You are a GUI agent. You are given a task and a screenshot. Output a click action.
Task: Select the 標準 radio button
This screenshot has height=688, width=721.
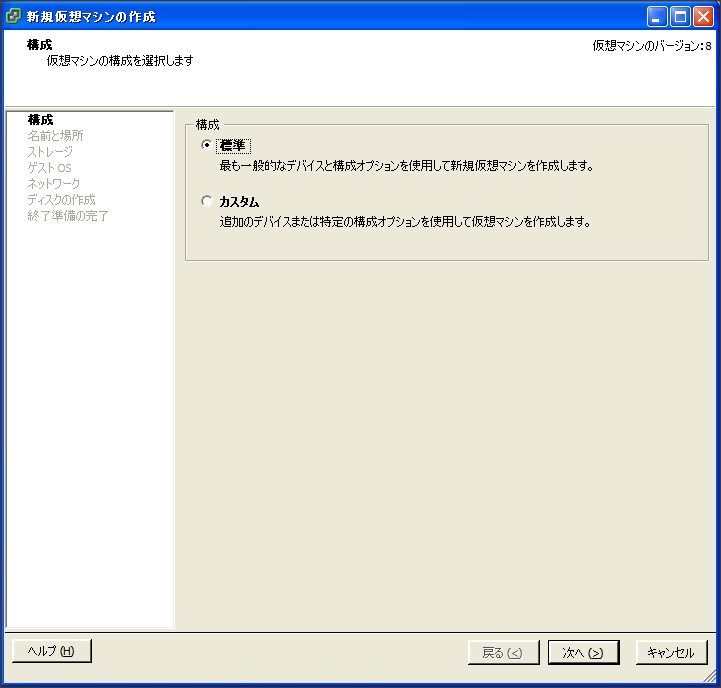pyautogui.click(x=207, y=145)
